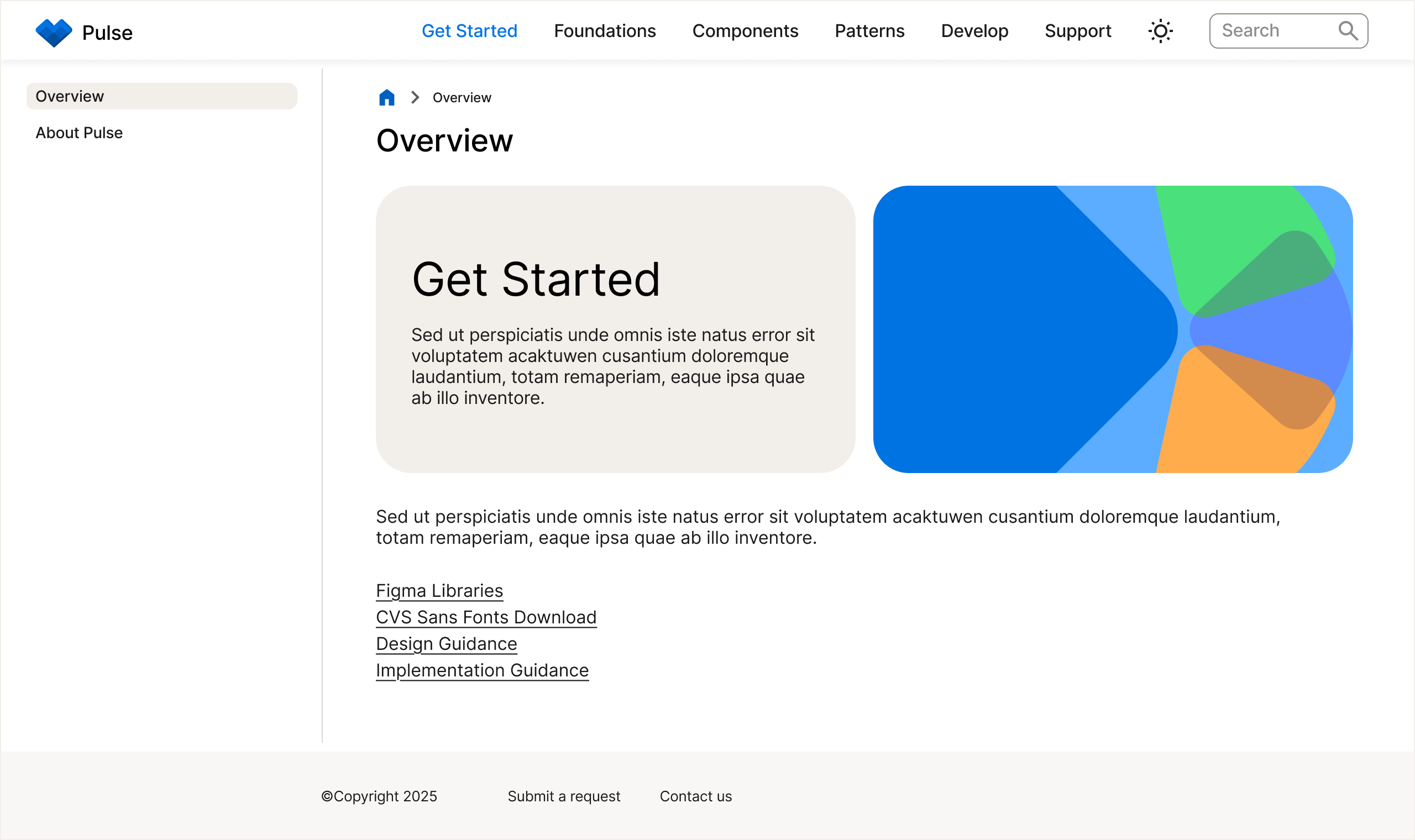
Task: Open the About Pulse page
Action: point(78,133)
